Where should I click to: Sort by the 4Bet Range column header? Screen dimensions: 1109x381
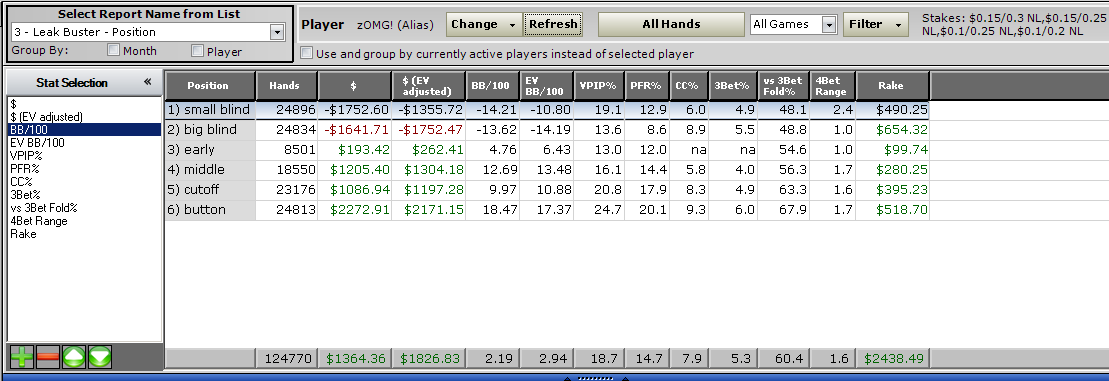pos(832,86)
